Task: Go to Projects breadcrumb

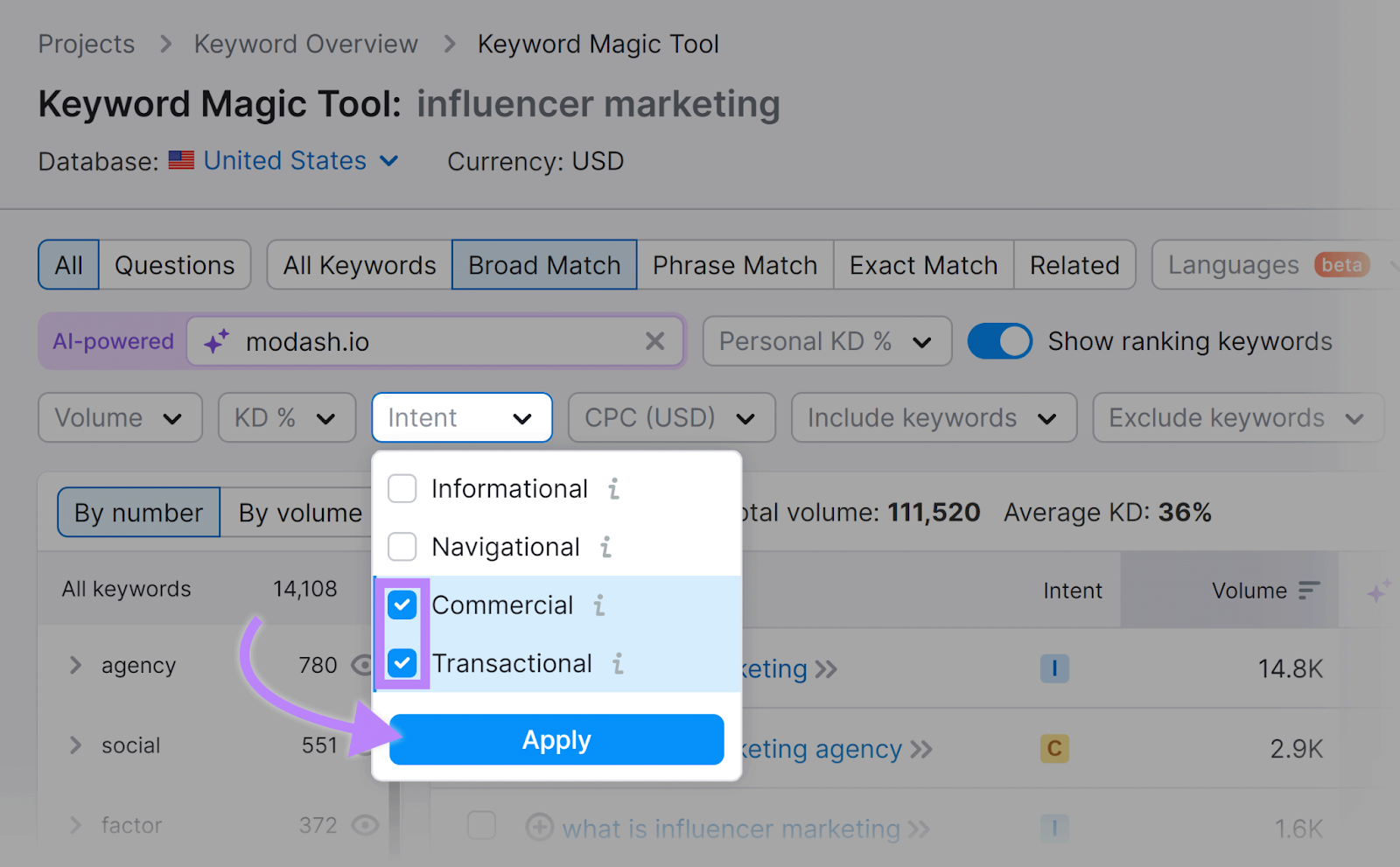Action: 87,44
